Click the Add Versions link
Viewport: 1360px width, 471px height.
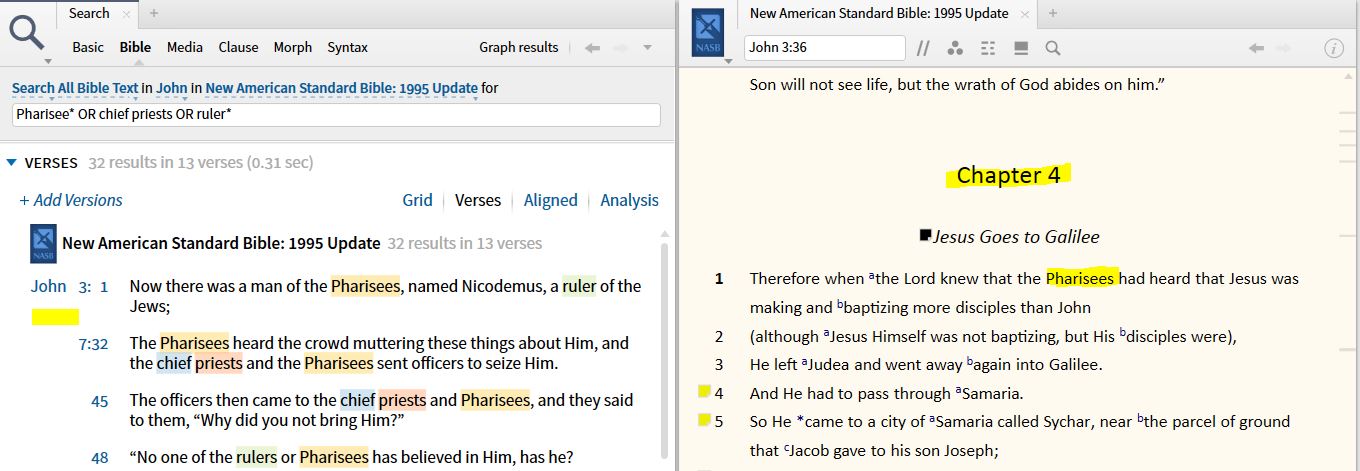70,200
